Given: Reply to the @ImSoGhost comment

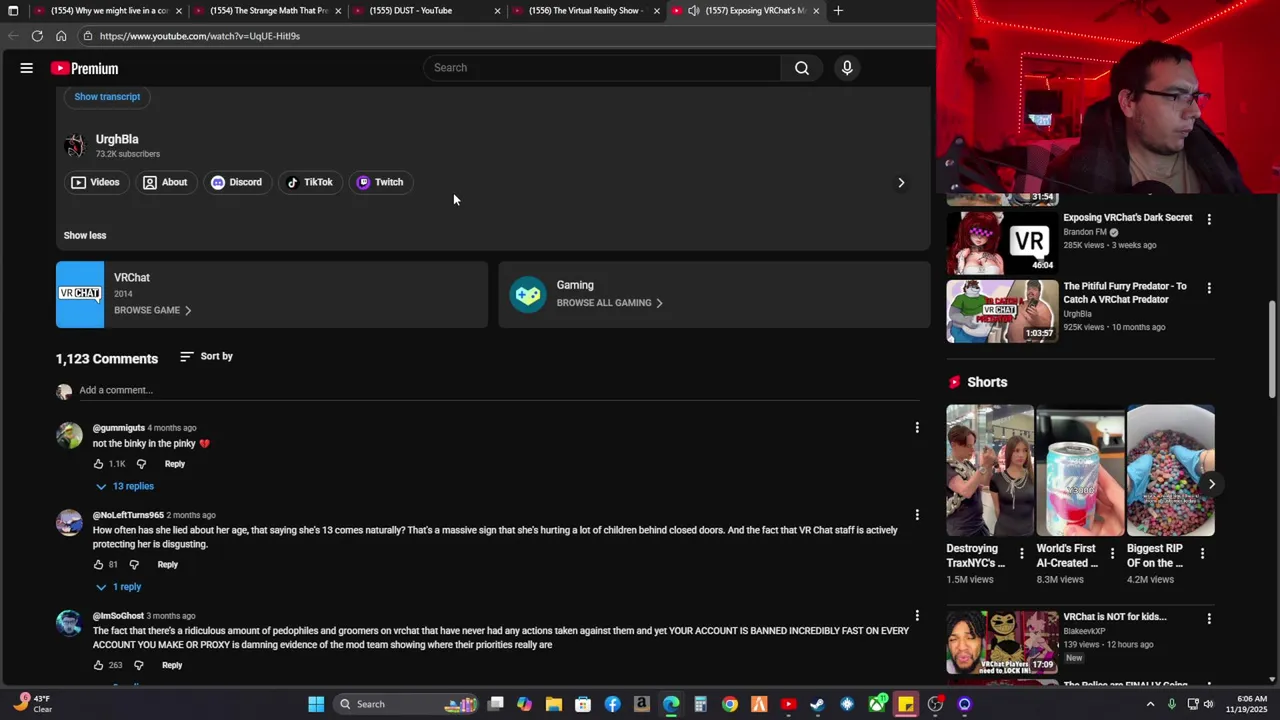Looking at the screenshot, I should [x=172, y=665].
